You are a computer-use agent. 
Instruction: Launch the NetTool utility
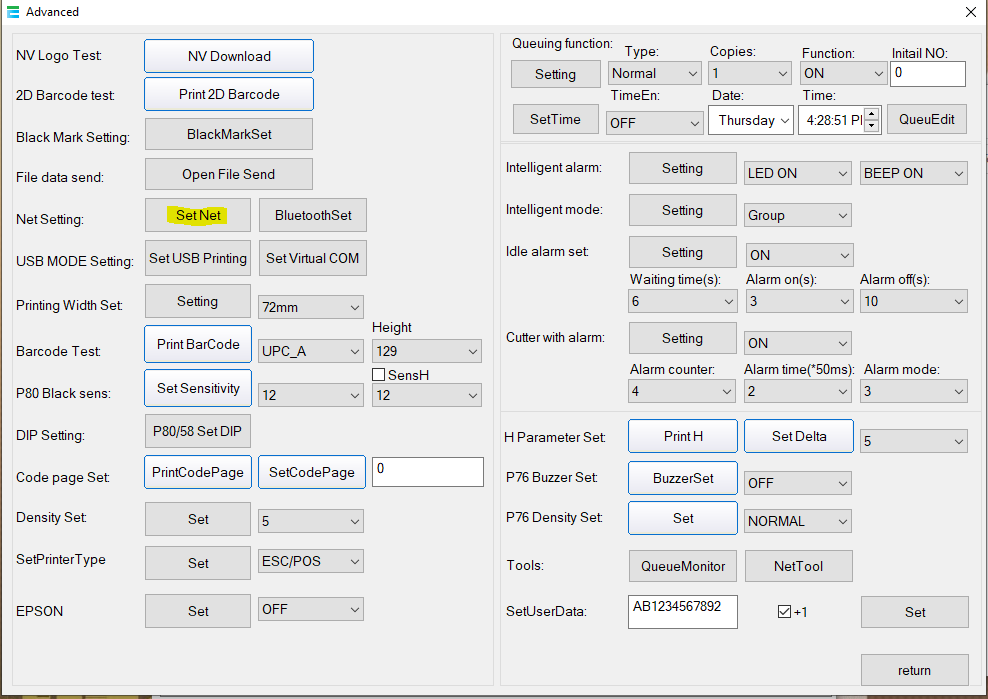tap(798, 566)
